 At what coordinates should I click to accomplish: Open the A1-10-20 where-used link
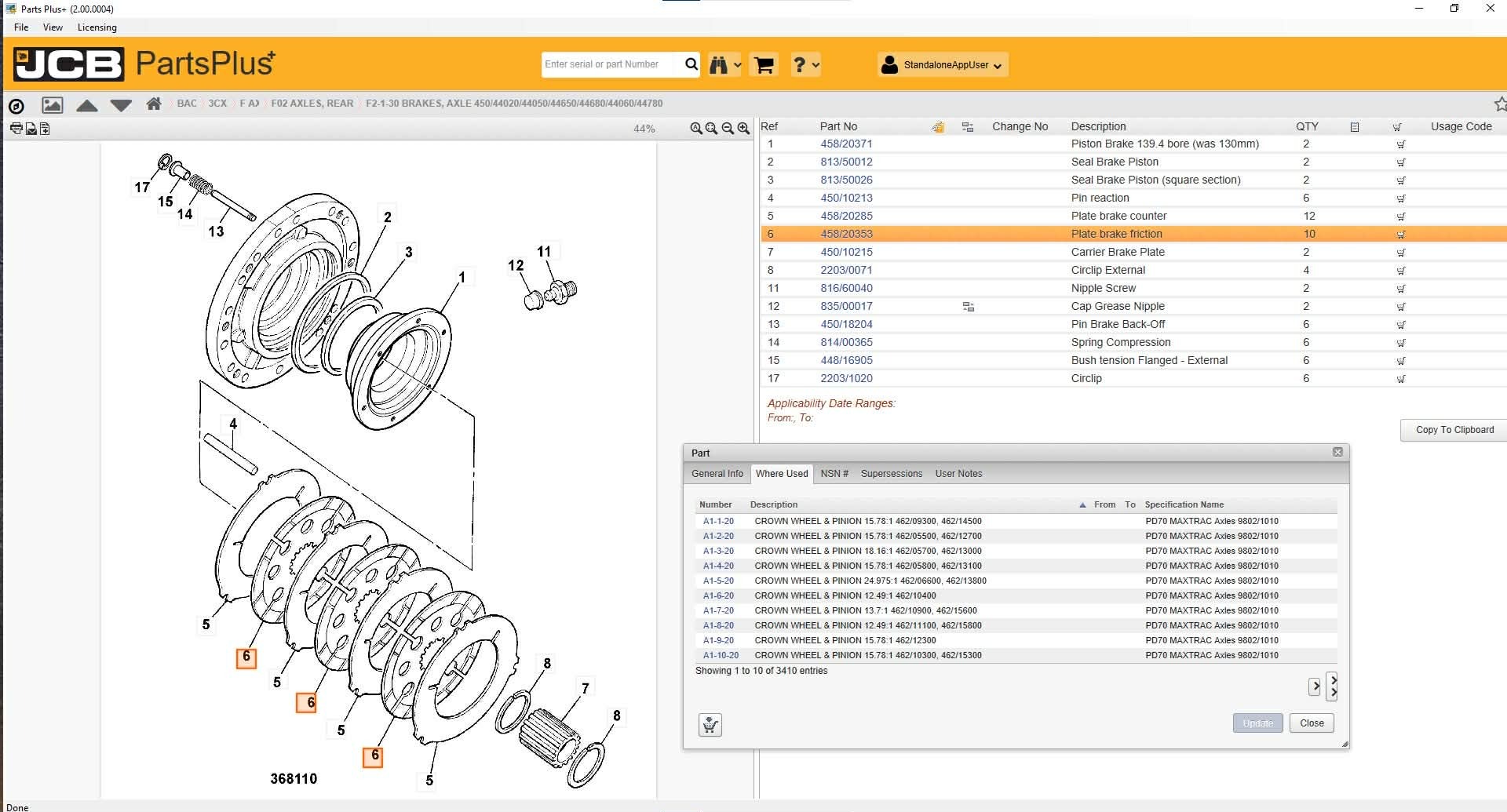pyautogui.click(x=721, y=656)
